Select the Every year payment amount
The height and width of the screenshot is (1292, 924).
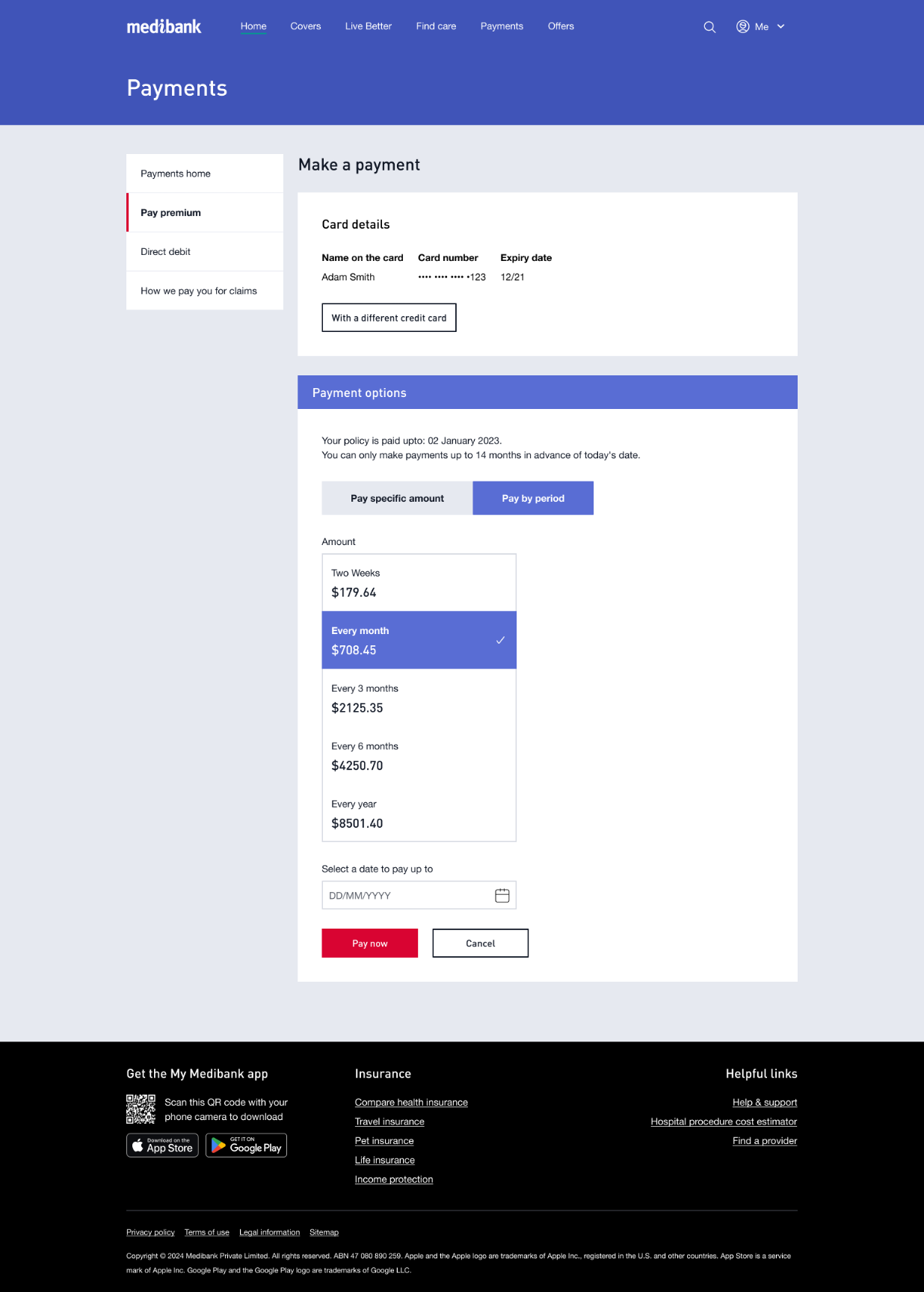point(419,813)
